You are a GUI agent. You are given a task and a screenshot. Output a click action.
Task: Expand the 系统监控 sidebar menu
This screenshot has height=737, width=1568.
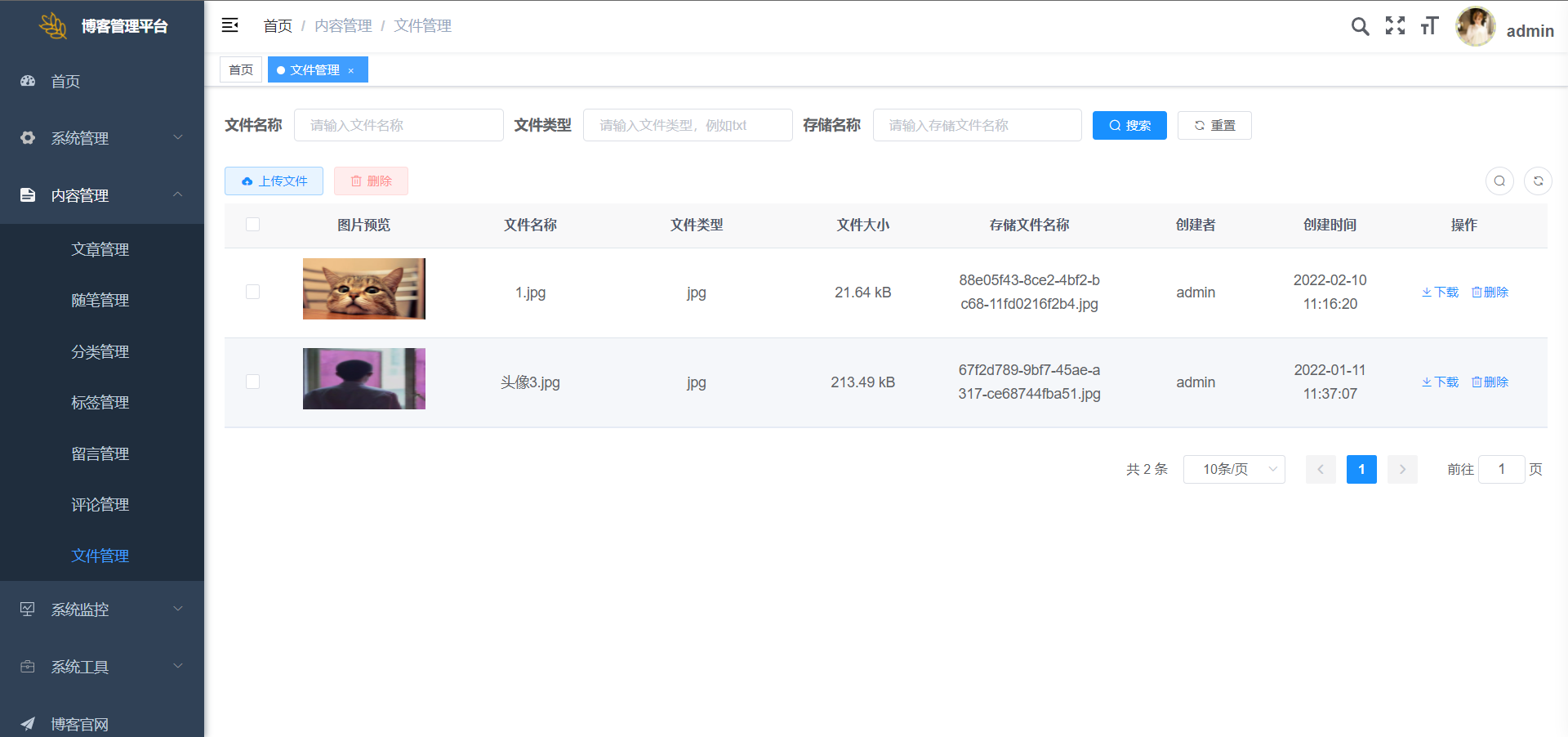[102, 610]
